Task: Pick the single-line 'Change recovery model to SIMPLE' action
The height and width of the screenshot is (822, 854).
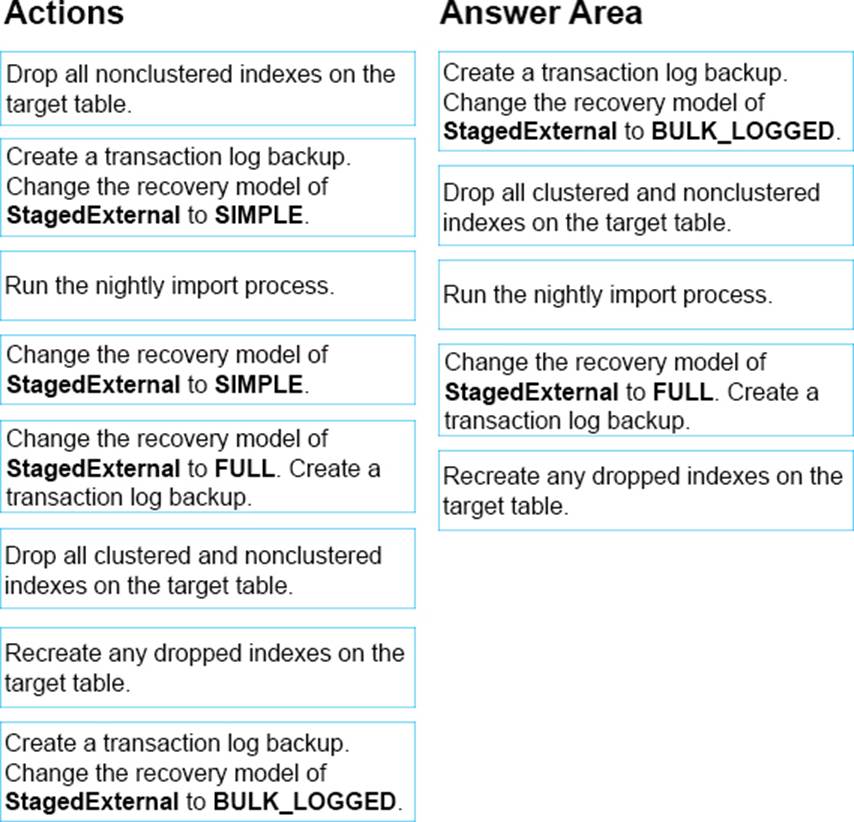Action: [207, 369]
